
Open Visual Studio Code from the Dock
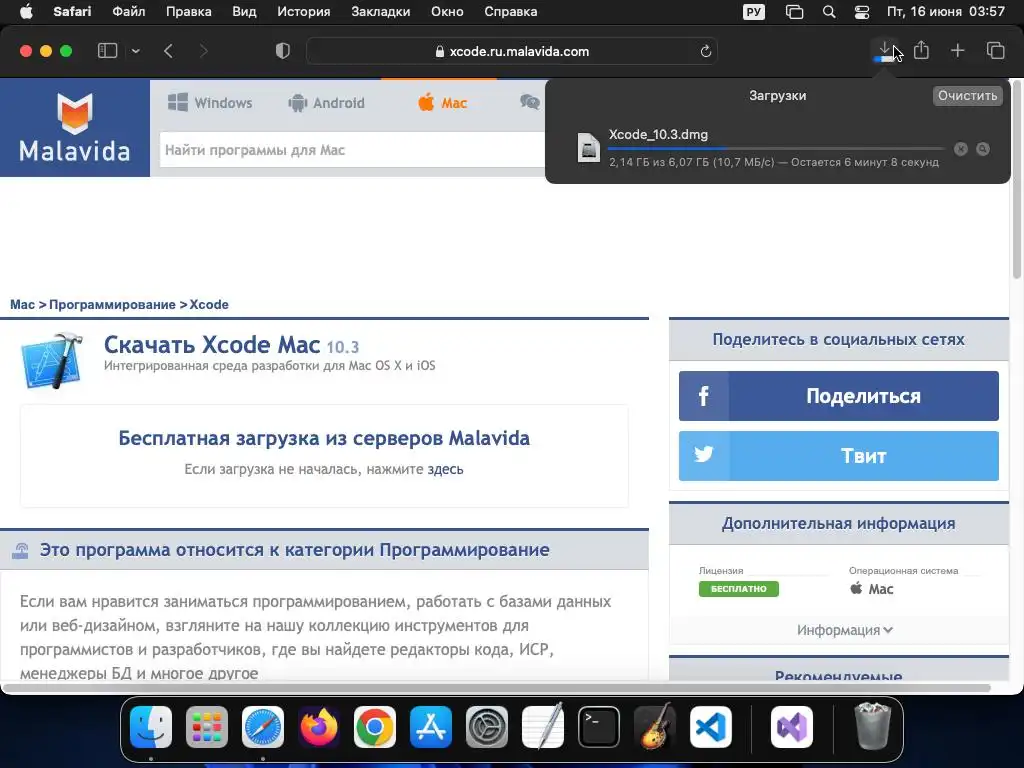point(711,727)
